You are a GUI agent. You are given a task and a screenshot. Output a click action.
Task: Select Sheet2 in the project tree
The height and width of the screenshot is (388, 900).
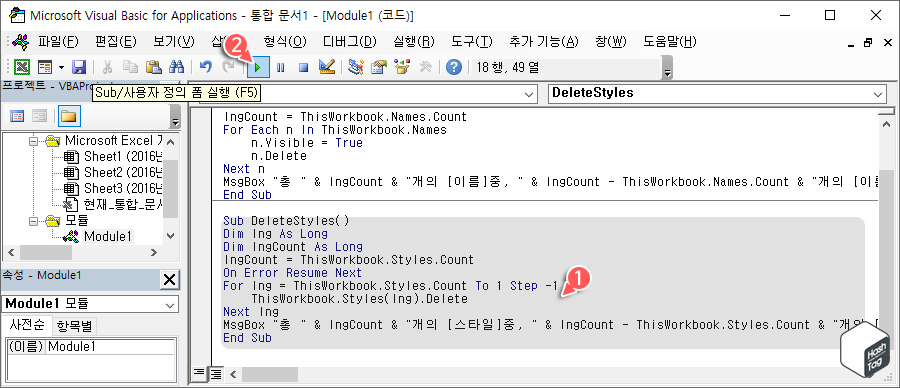113,172
